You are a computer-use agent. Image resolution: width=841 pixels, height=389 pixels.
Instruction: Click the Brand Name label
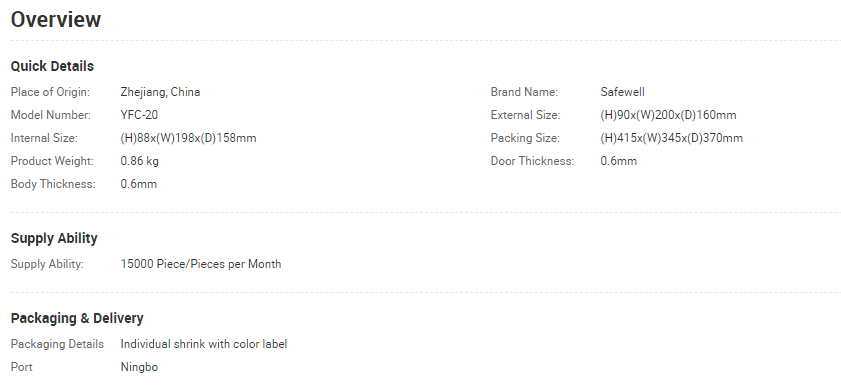click(x=525, y=92)
